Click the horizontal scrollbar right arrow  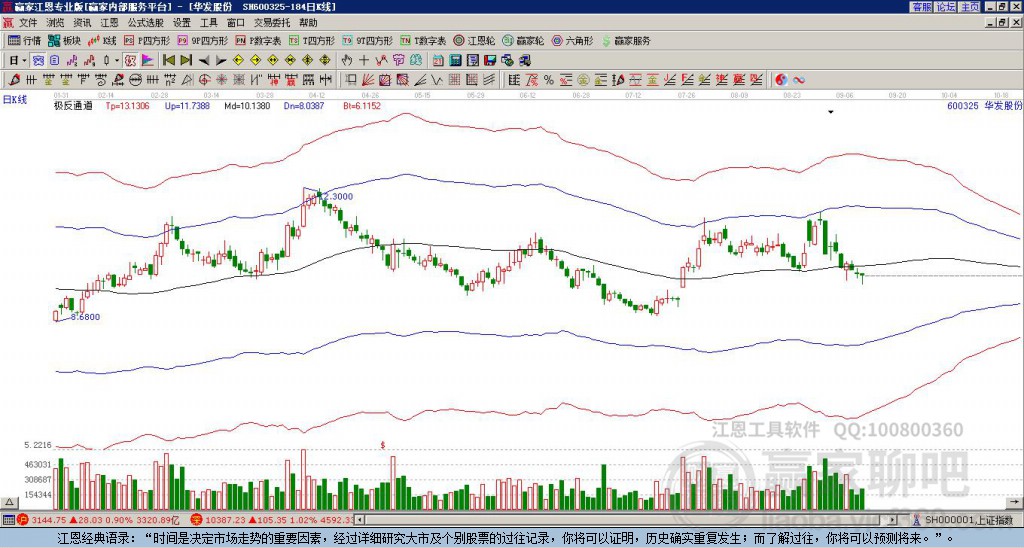click(893, 520)
